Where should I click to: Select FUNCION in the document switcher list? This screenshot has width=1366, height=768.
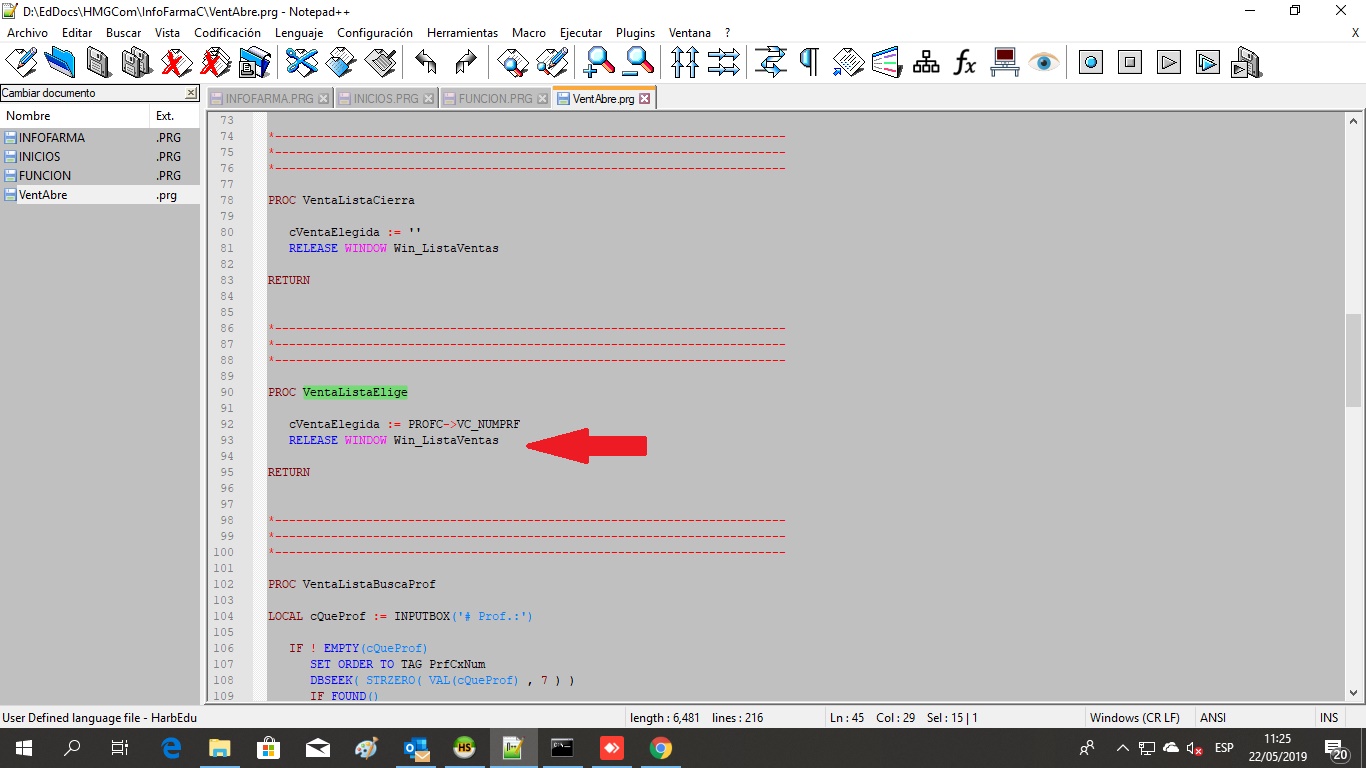click(x=45, y=176)
